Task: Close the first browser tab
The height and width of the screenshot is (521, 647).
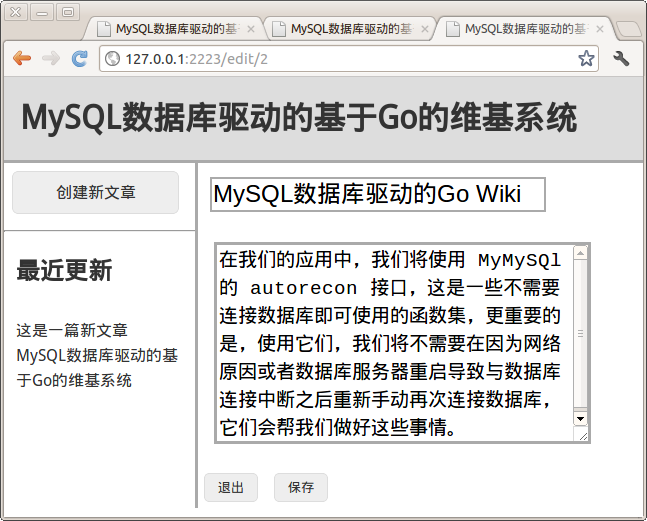Action: [251, 30]
